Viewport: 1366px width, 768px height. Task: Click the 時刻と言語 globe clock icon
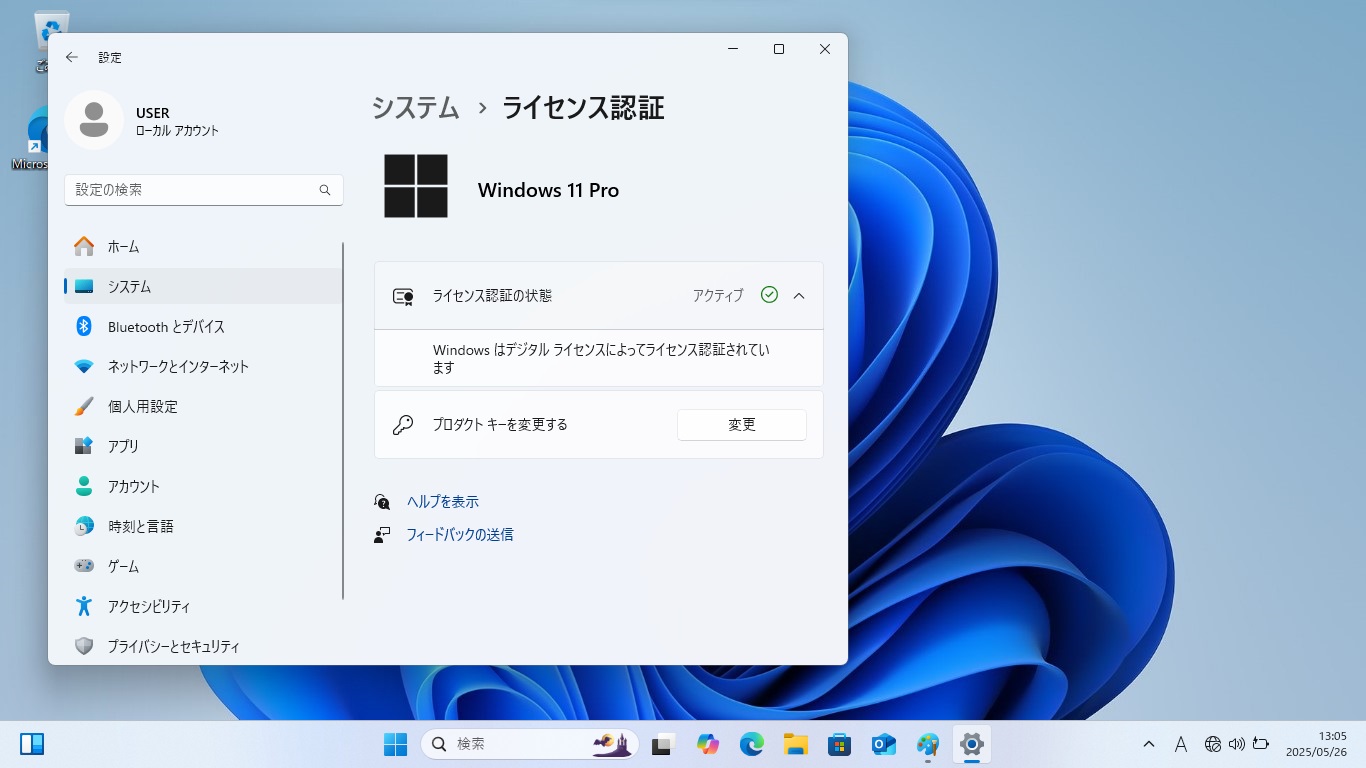pyautogui.click(x=85, y=526)
